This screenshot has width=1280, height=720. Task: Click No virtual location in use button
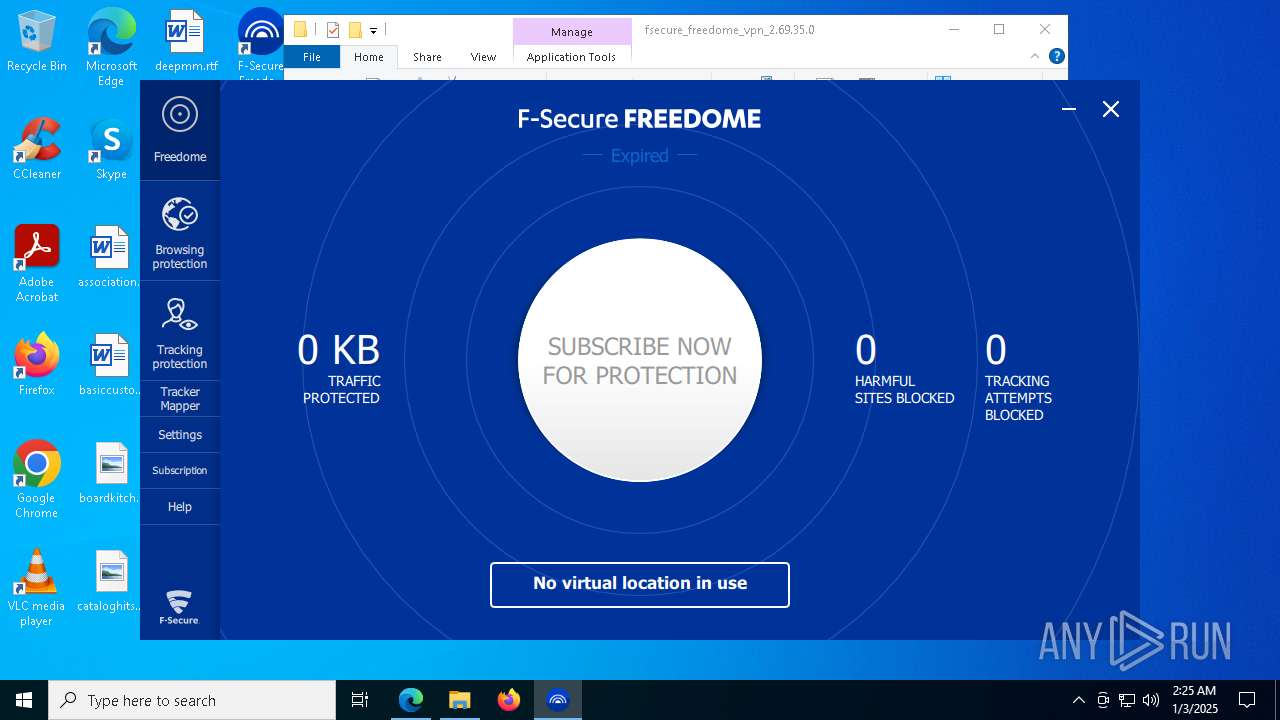point(640,584)
